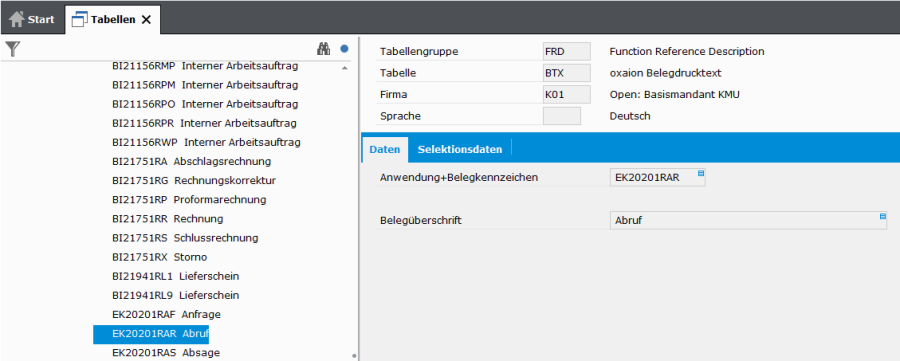Click the small icon in EK20201RAR field
This screenshot has width=900, height=361.
(701, 173)
